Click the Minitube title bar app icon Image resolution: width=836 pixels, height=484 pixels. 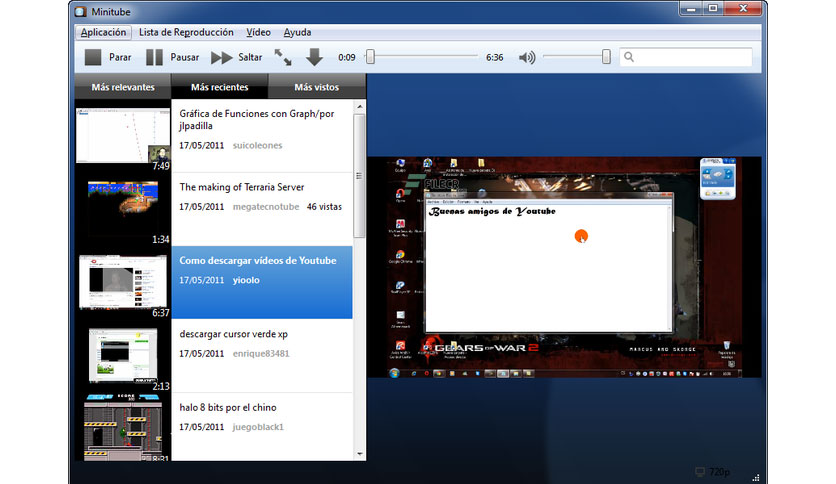pos(80,11)
